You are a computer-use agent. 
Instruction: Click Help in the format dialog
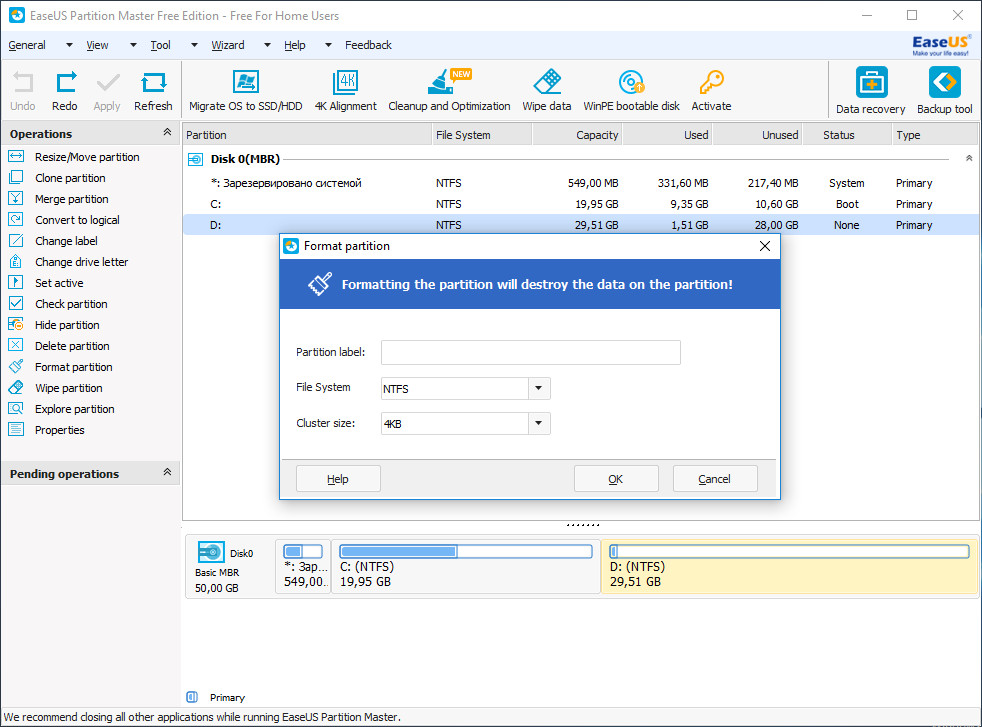[338, 479]
